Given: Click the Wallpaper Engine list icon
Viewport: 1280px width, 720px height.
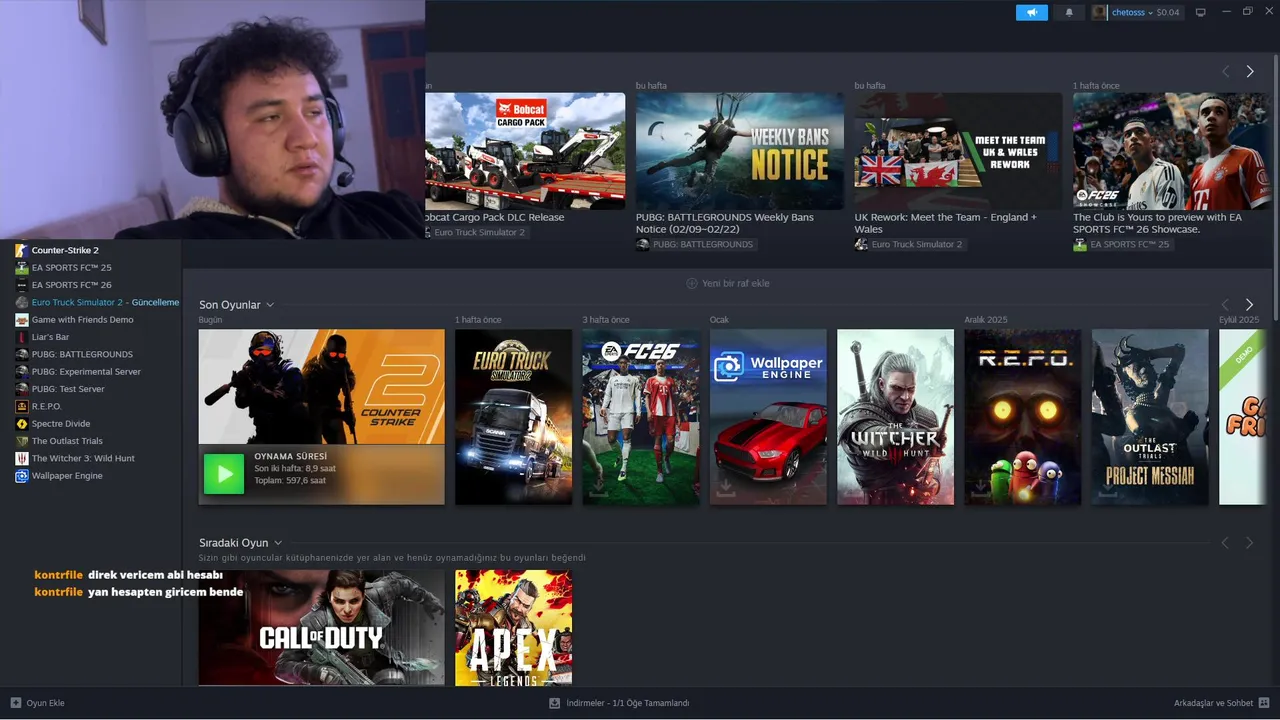Looking at the screenshot, I should [22, 476].
